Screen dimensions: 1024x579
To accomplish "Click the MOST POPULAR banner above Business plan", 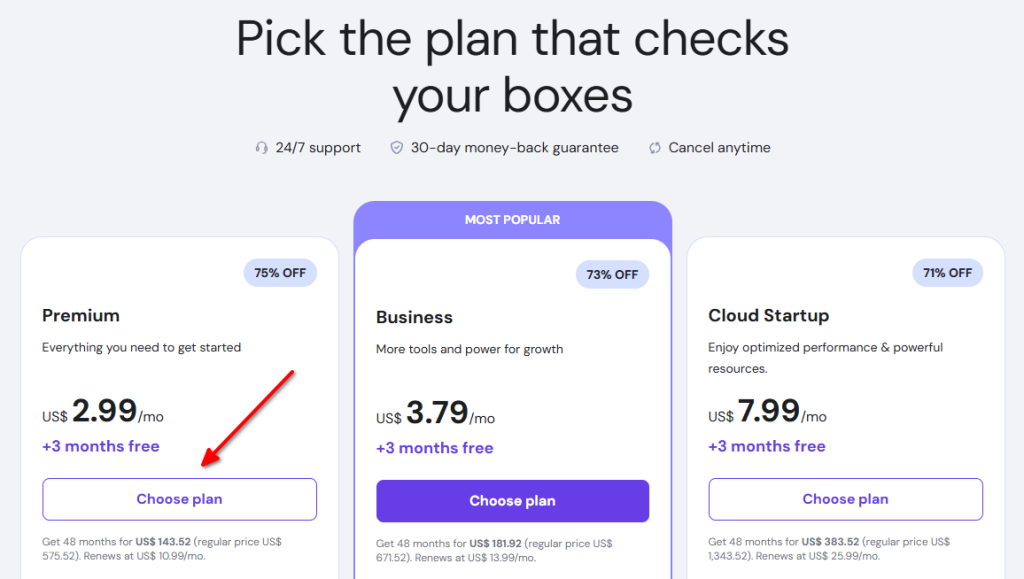I will pyautogui.click(x=512, y=219).
